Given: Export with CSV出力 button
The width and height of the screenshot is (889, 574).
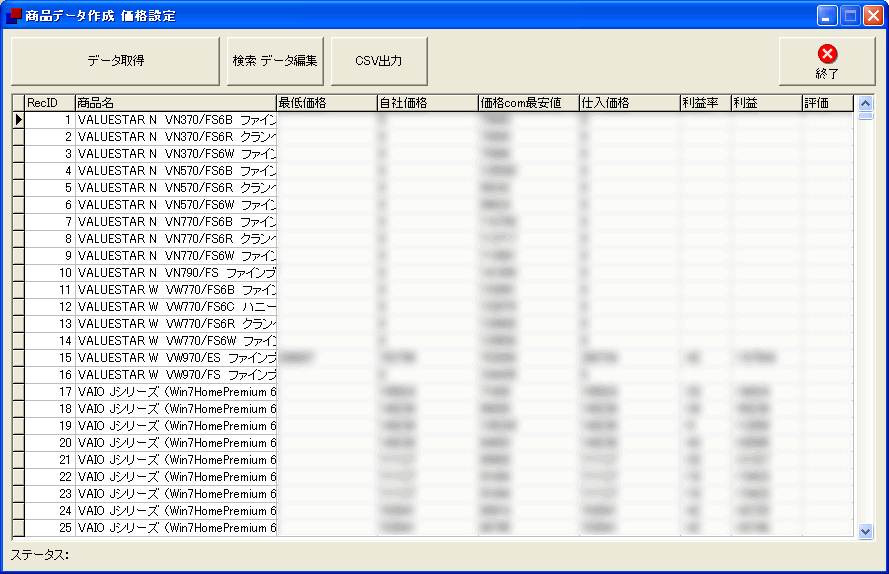Looking at the screenshot, I should tap(379, 61).
